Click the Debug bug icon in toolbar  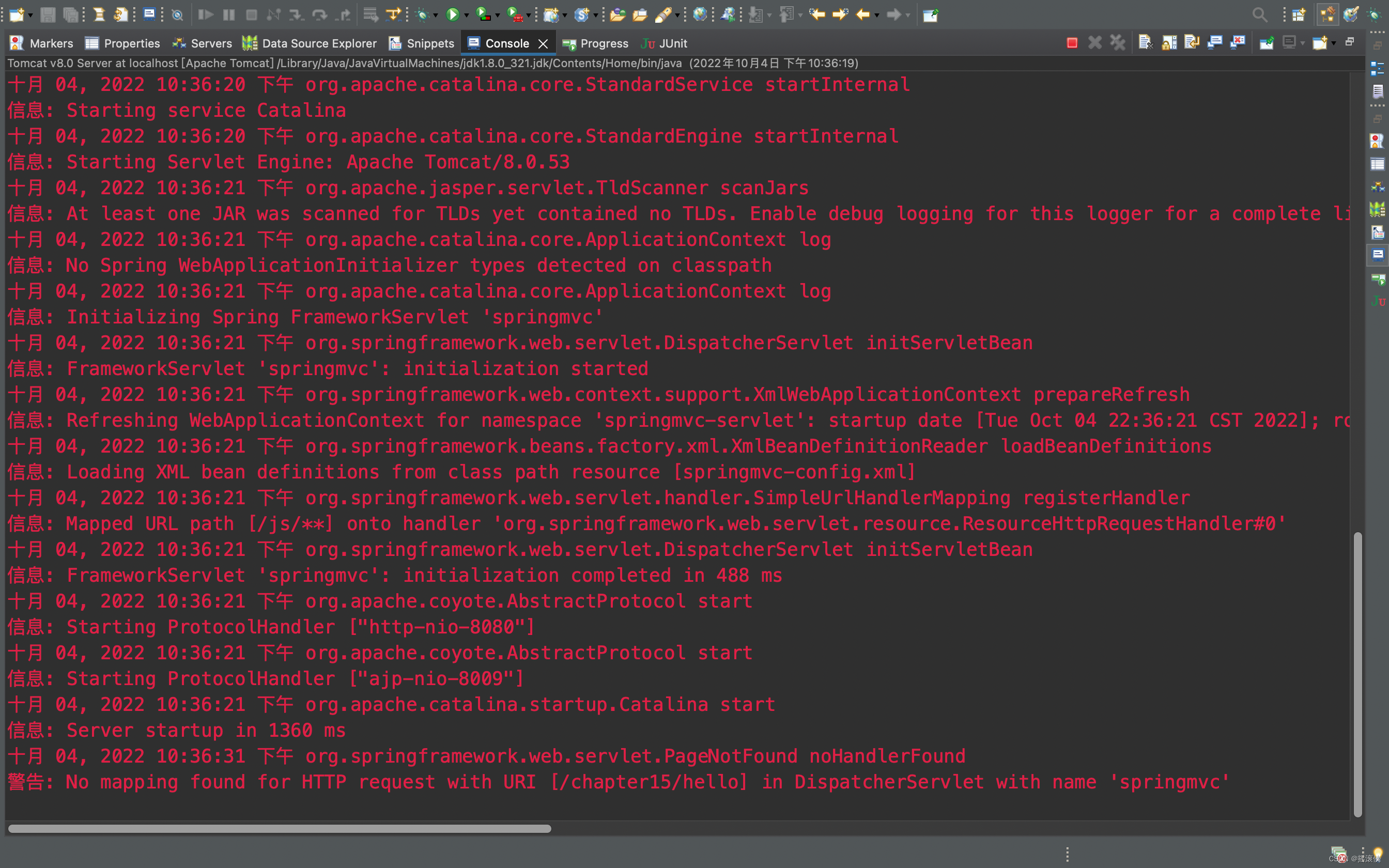[423, 14]
